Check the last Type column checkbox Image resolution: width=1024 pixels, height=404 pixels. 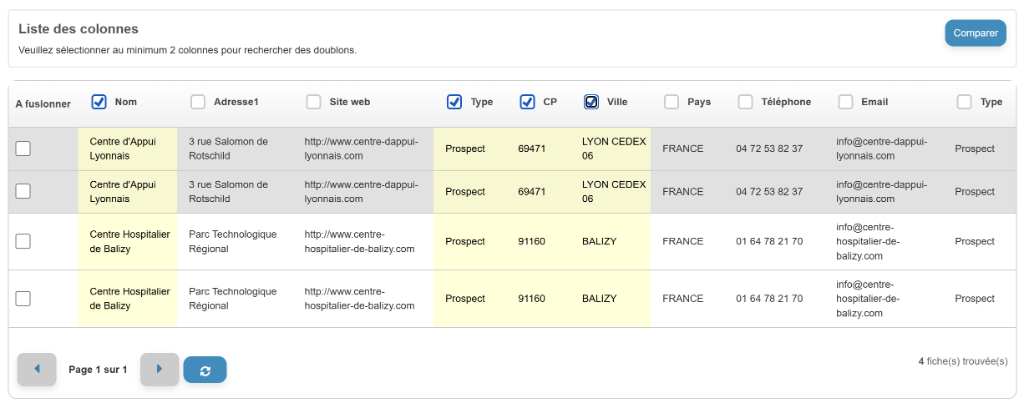point(965,102)
